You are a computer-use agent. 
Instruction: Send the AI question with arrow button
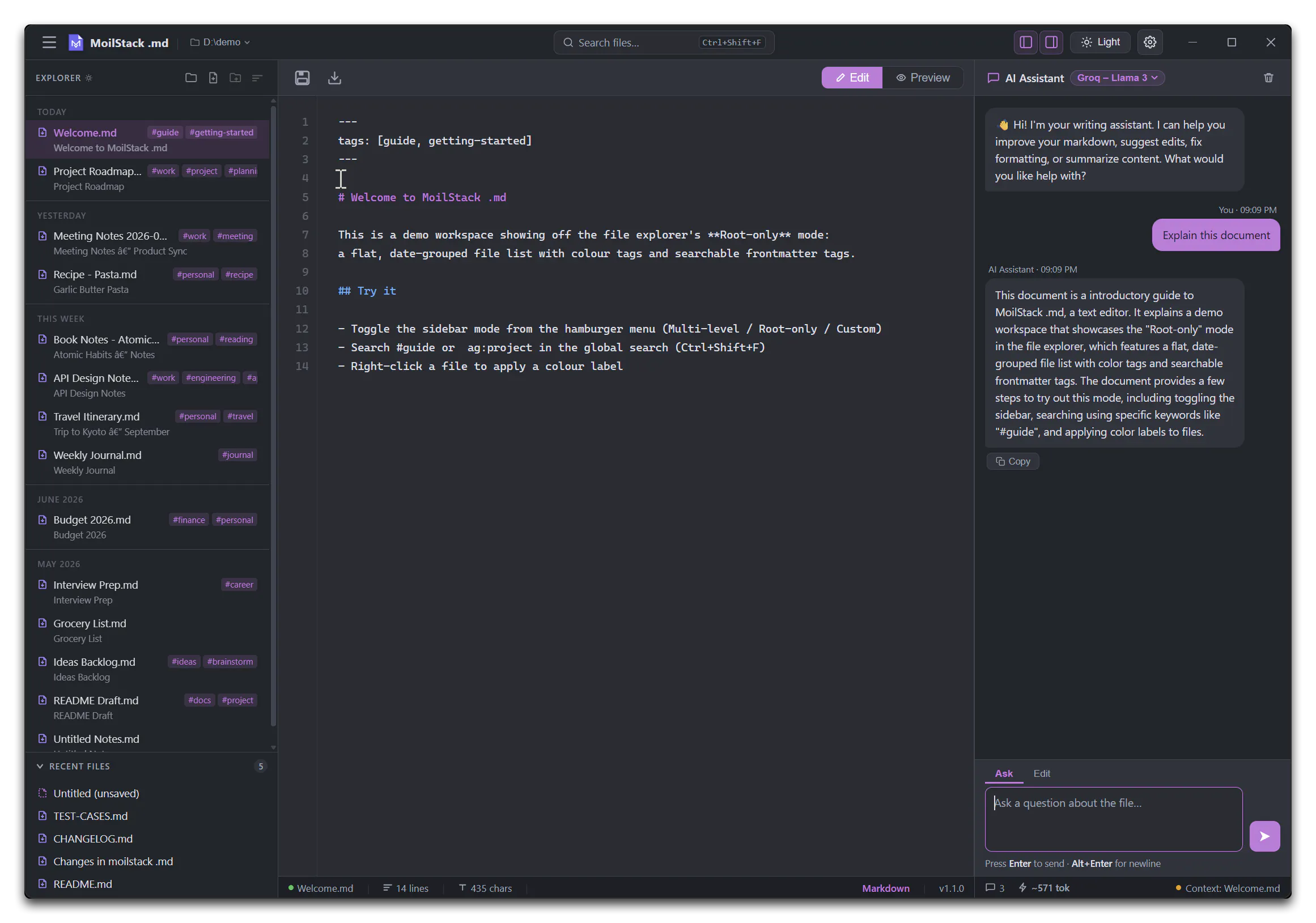[x=1264, y=836]
